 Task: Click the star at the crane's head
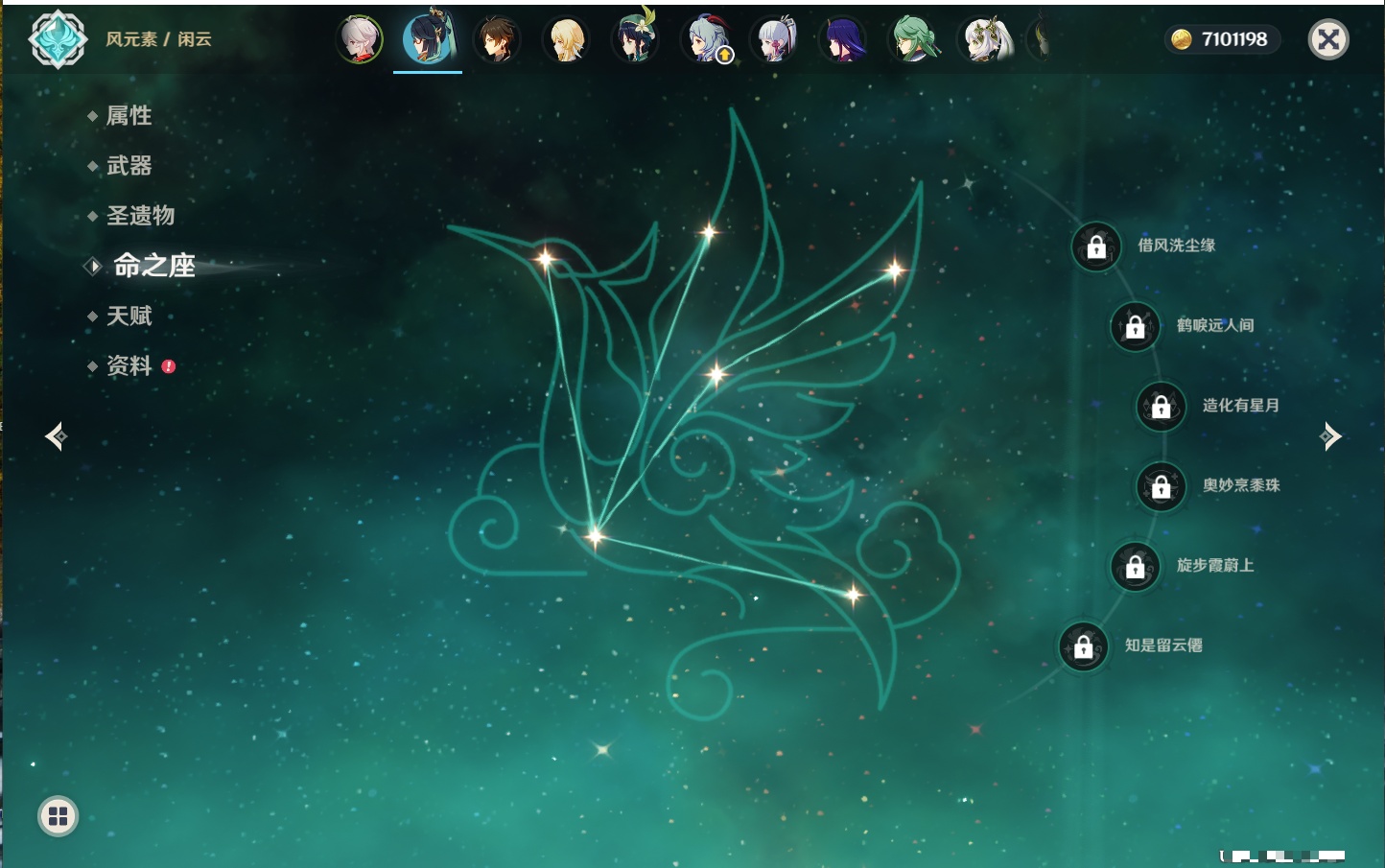pyautogui.click(x=545, y=259)
